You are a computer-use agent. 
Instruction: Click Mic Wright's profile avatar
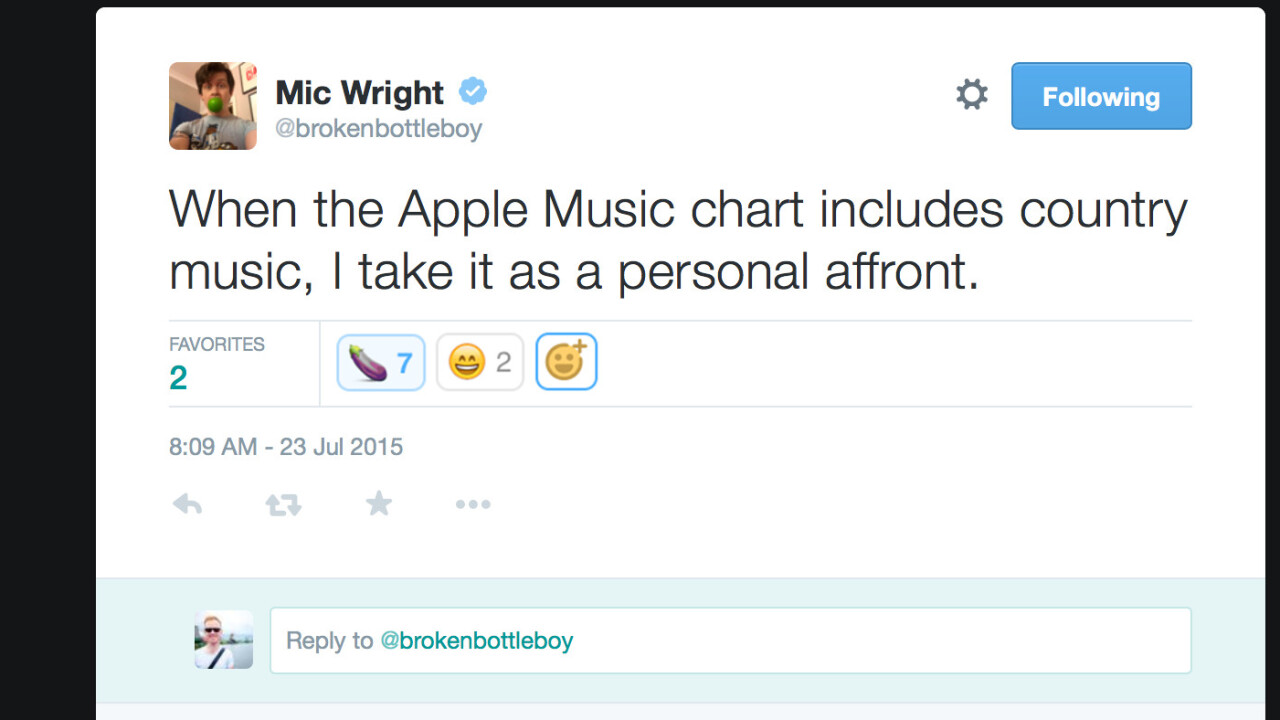click(x=213, y=106)
